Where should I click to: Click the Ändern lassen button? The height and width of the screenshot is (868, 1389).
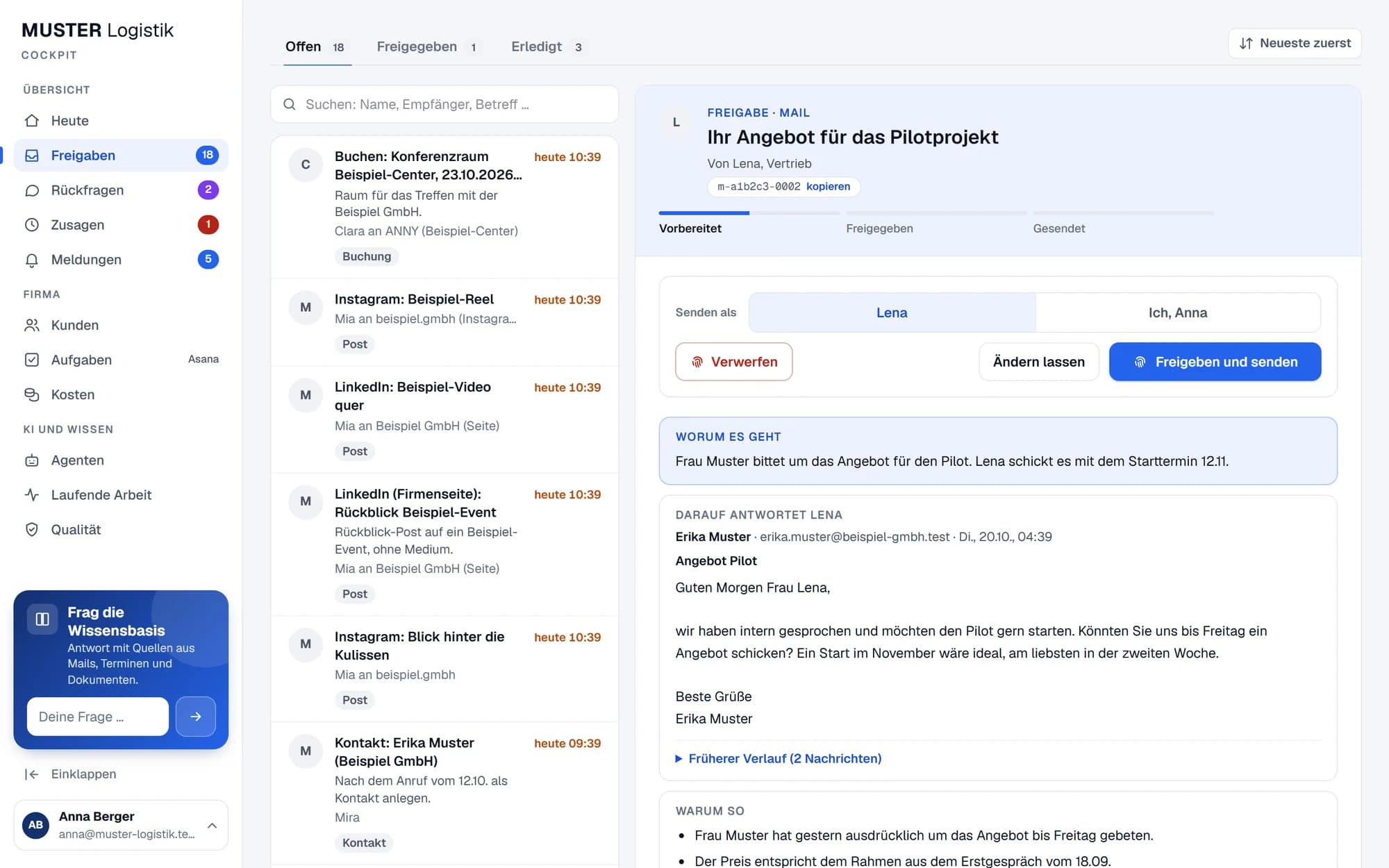click(1039, 362)
